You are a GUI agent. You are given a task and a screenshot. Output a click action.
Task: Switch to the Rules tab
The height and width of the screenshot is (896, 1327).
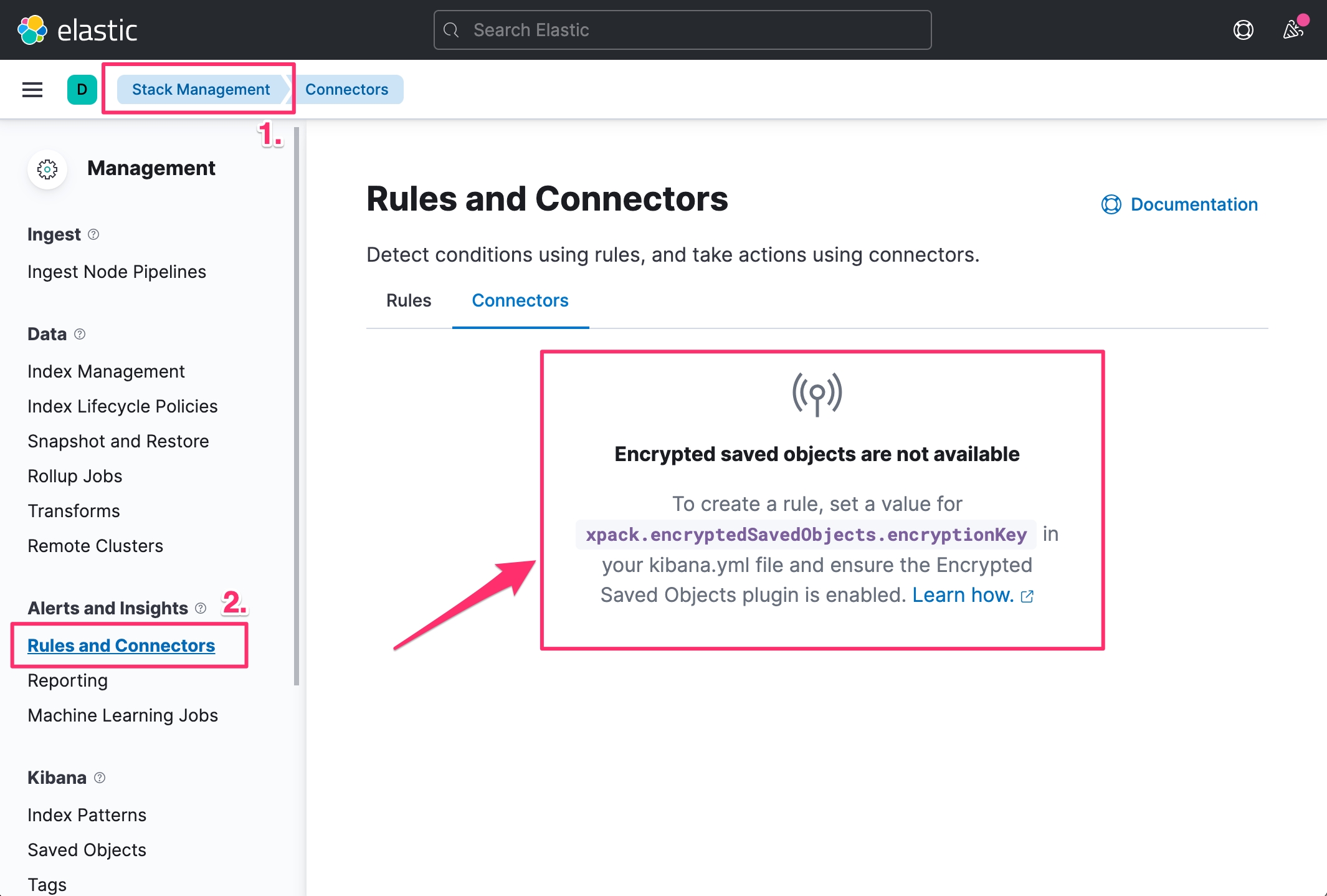pyautogui.click(x=409, y=300)
